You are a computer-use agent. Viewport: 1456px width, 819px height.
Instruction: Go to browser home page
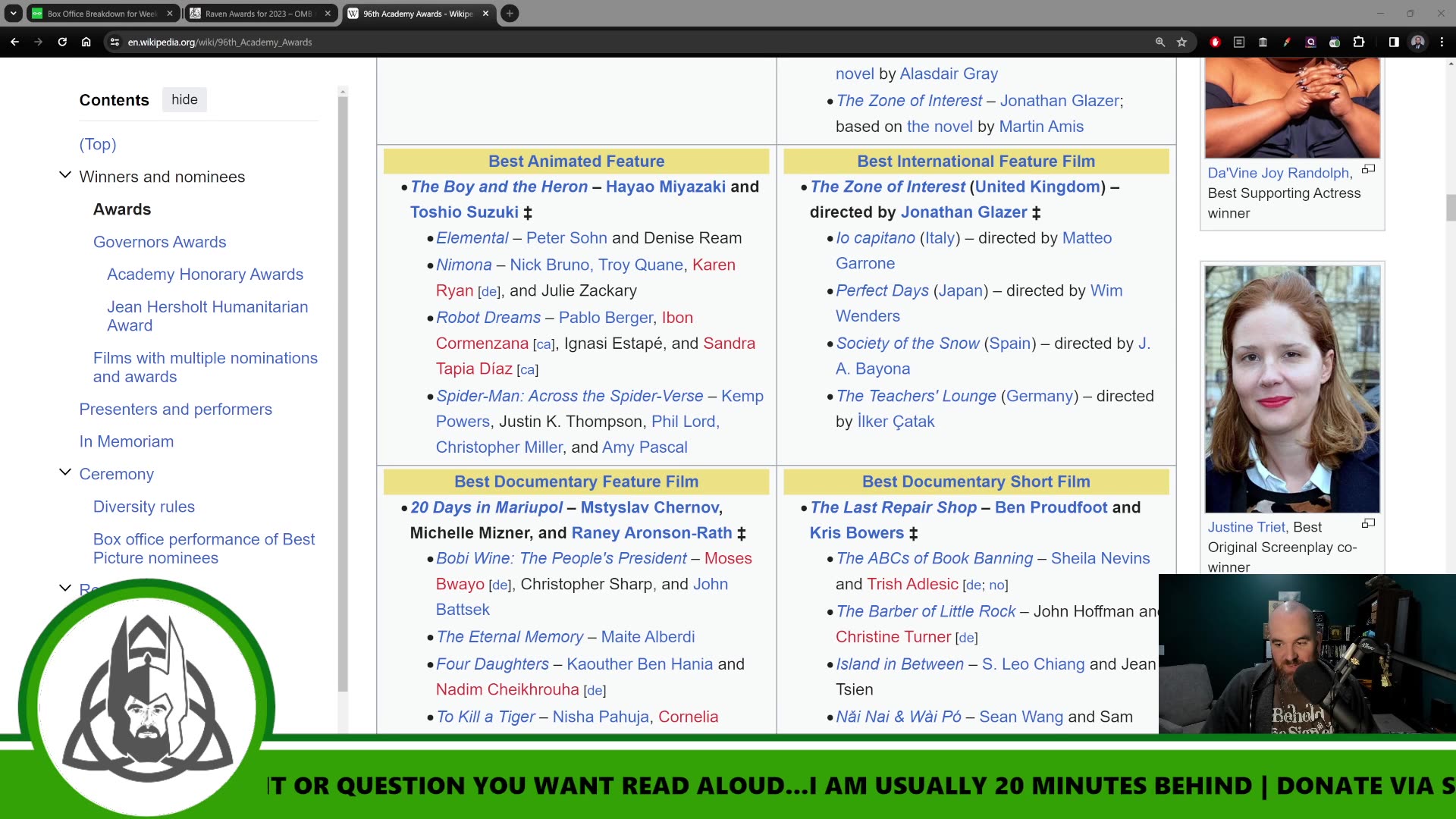pos(86,42)
